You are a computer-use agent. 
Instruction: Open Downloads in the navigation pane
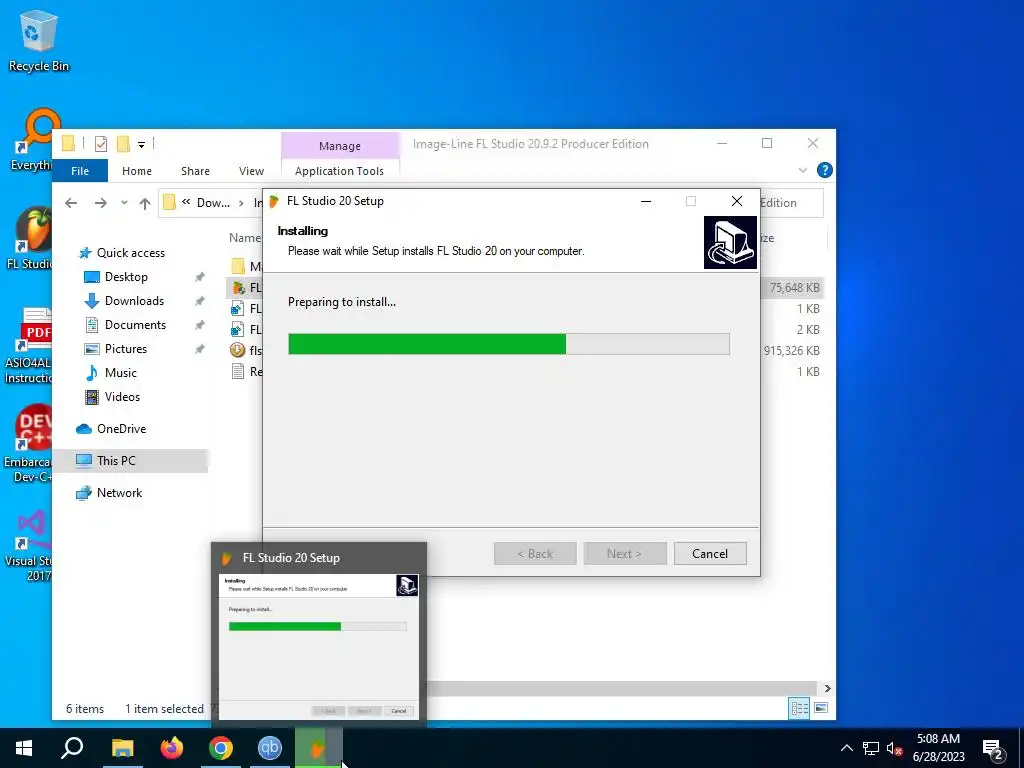(134, 301)
